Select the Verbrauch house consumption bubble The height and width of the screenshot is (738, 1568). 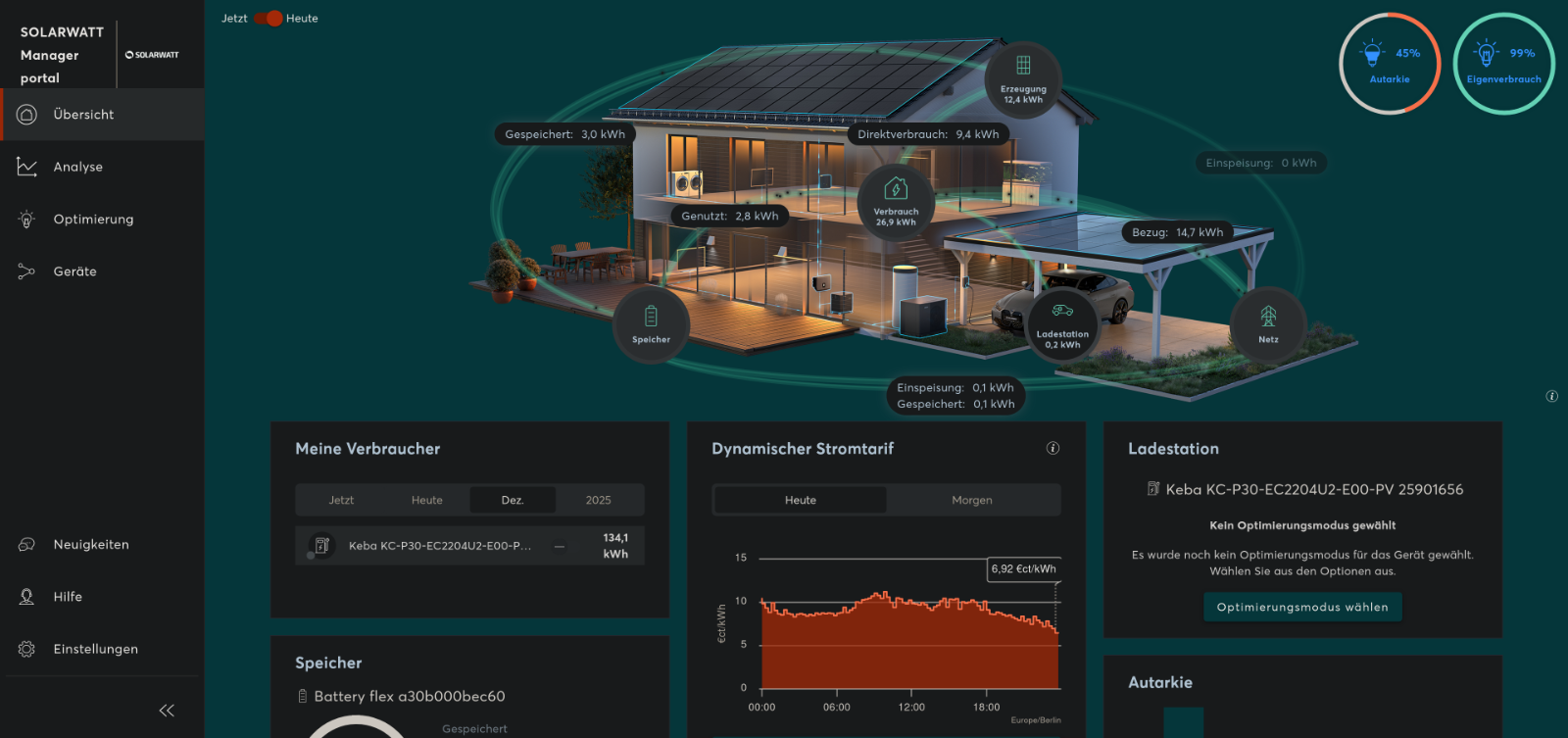[896, 203]
